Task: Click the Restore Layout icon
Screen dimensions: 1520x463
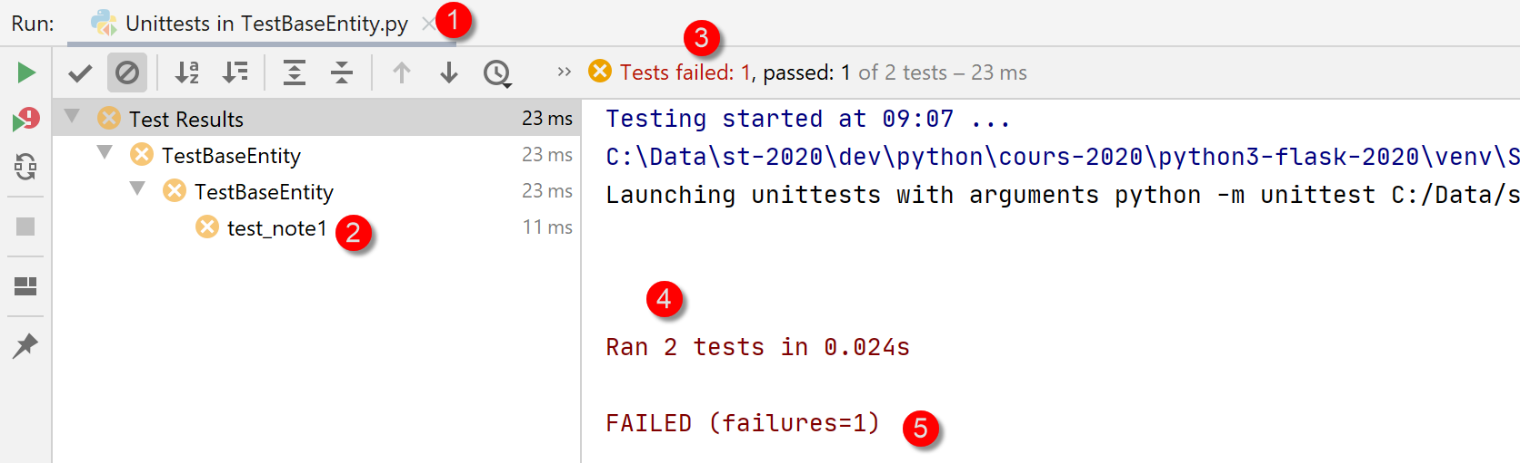Action: click(26, 287)
